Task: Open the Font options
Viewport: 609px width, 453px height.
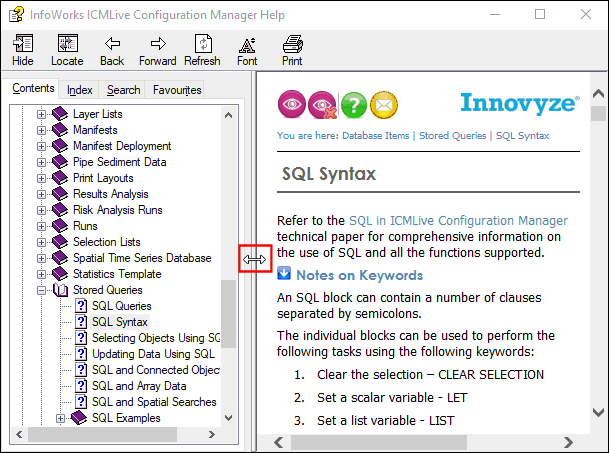Action: (247, 50)
